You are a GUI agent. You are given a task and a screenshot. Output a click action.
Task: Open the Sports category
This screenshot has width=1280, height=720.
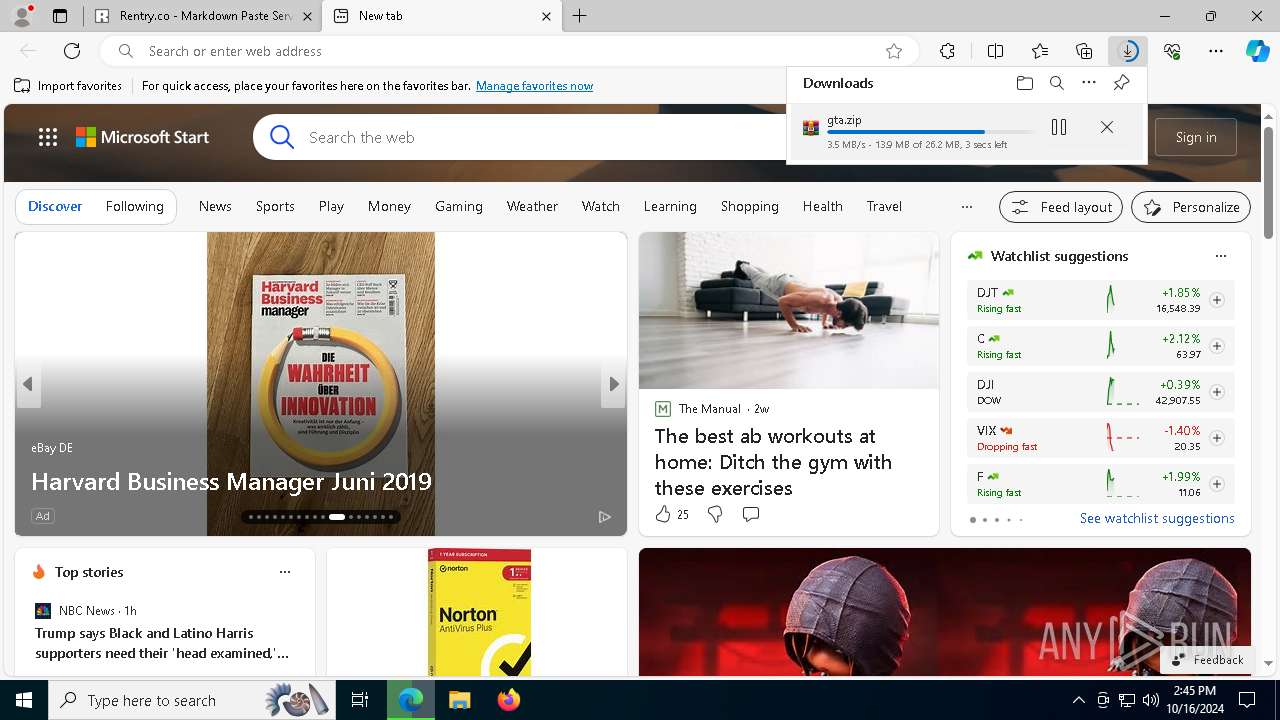[x=275, y=206]
